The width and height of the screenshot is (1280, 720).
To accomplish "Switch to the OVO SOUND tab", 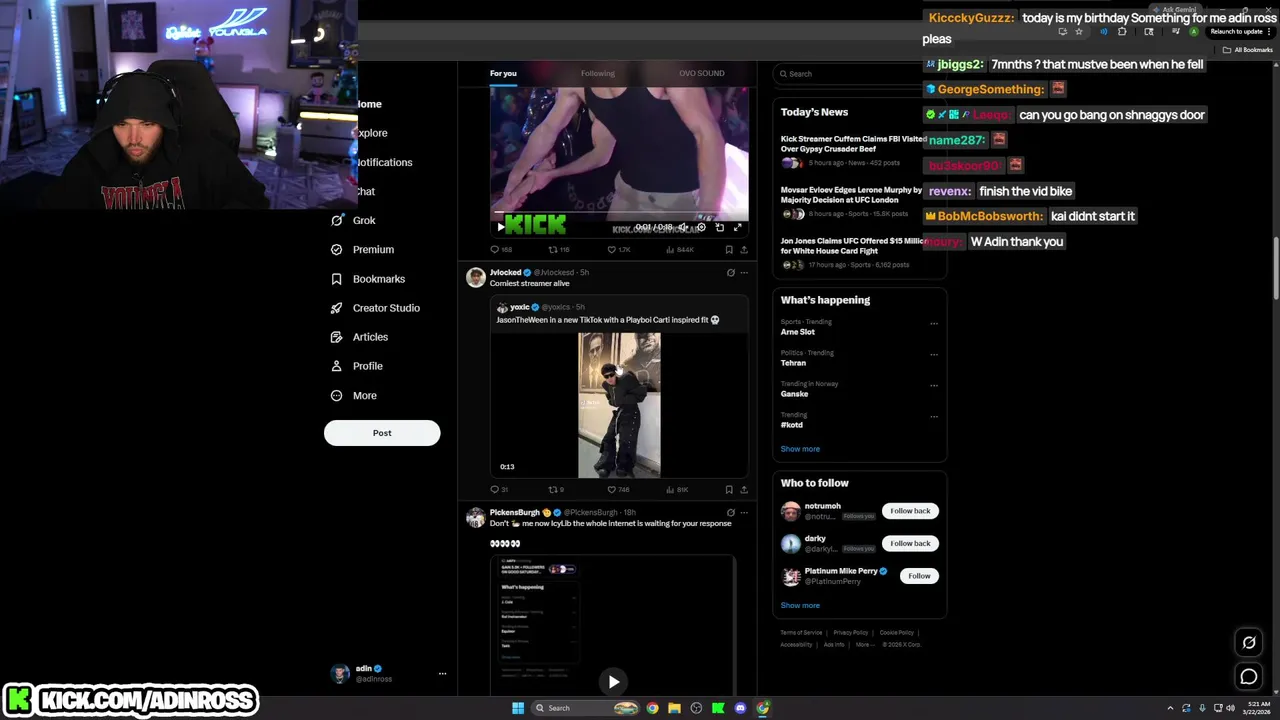I will [702, 73].
